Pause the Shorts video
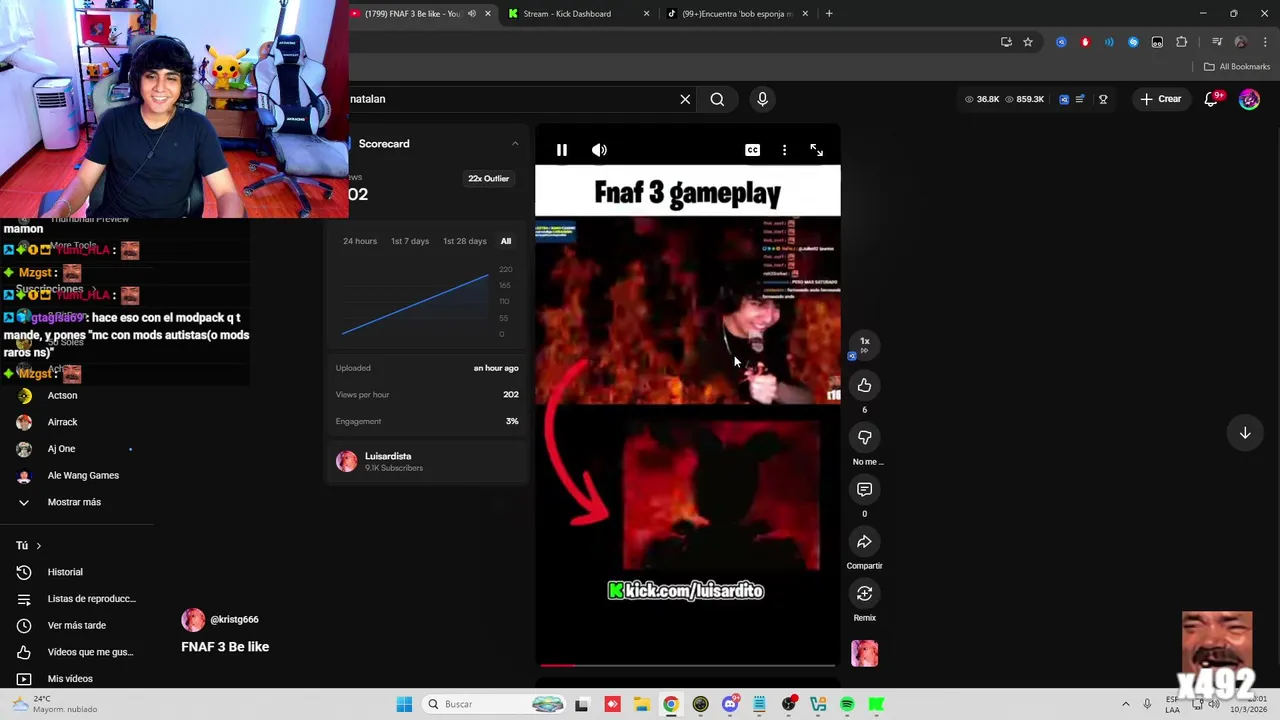 pos(562,150)
